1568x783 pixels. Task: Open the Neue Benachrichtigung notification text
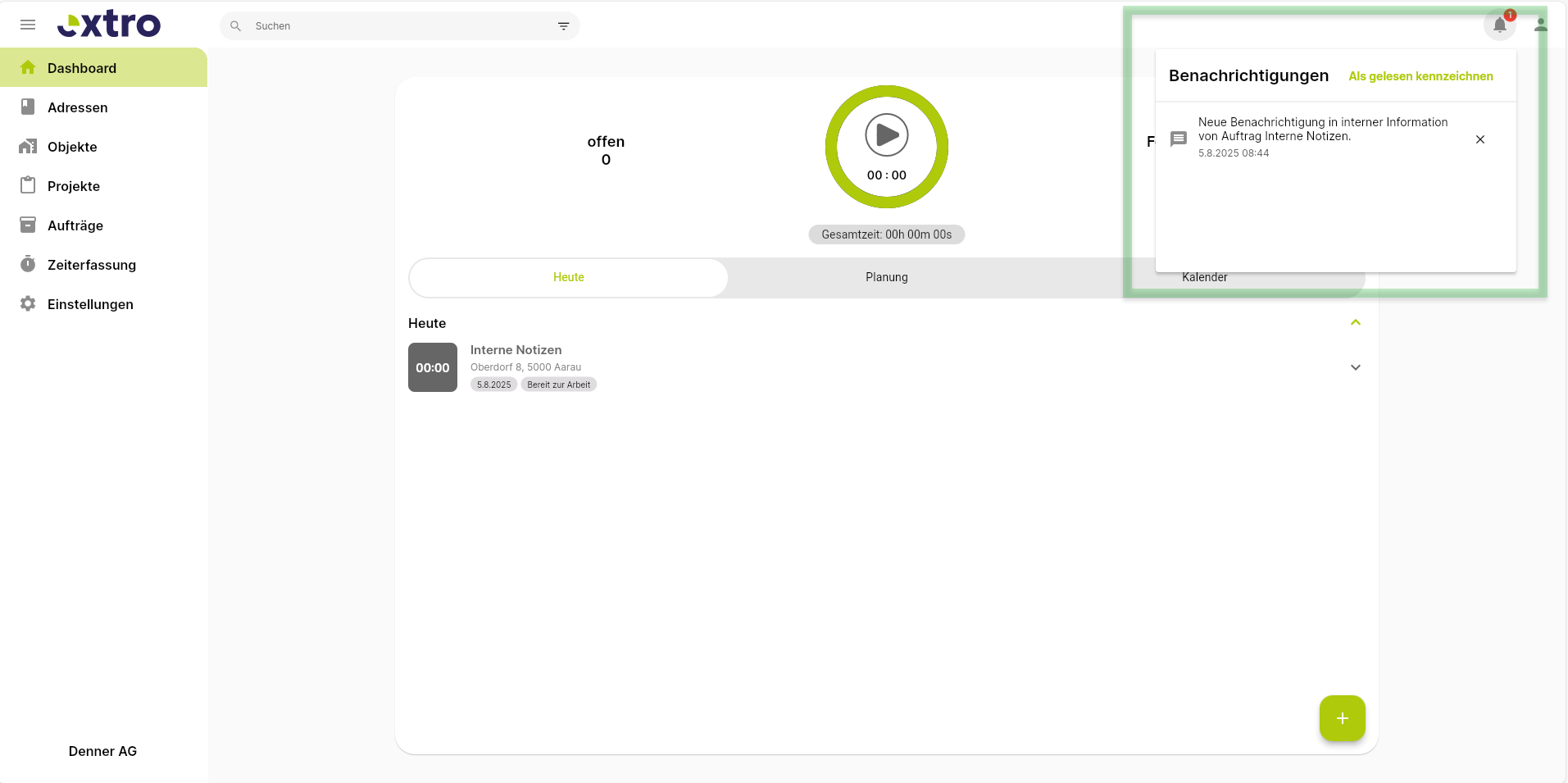(1323, 129)
